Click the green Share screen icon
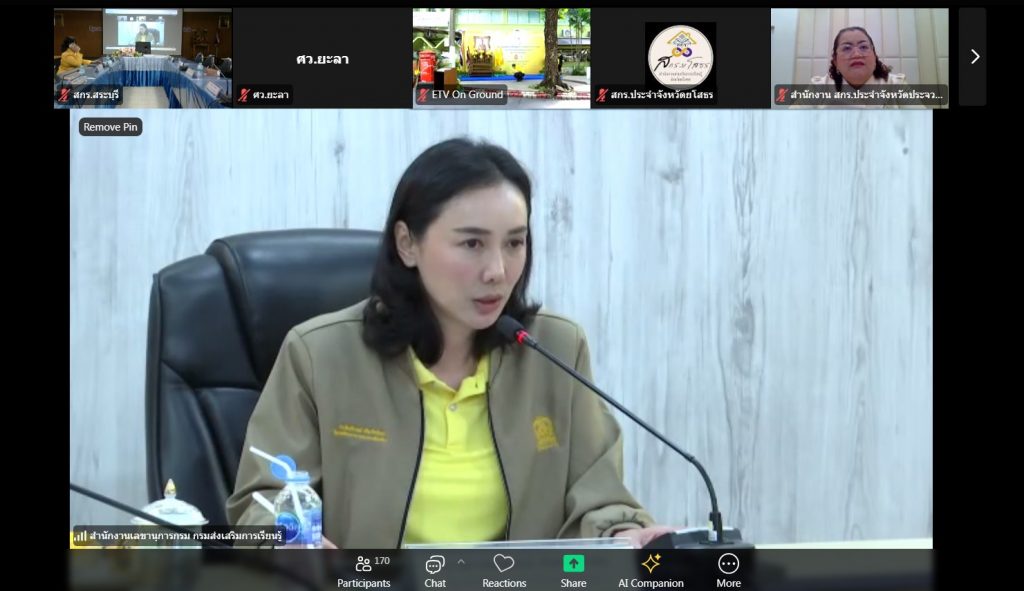 tap(573, 564)
